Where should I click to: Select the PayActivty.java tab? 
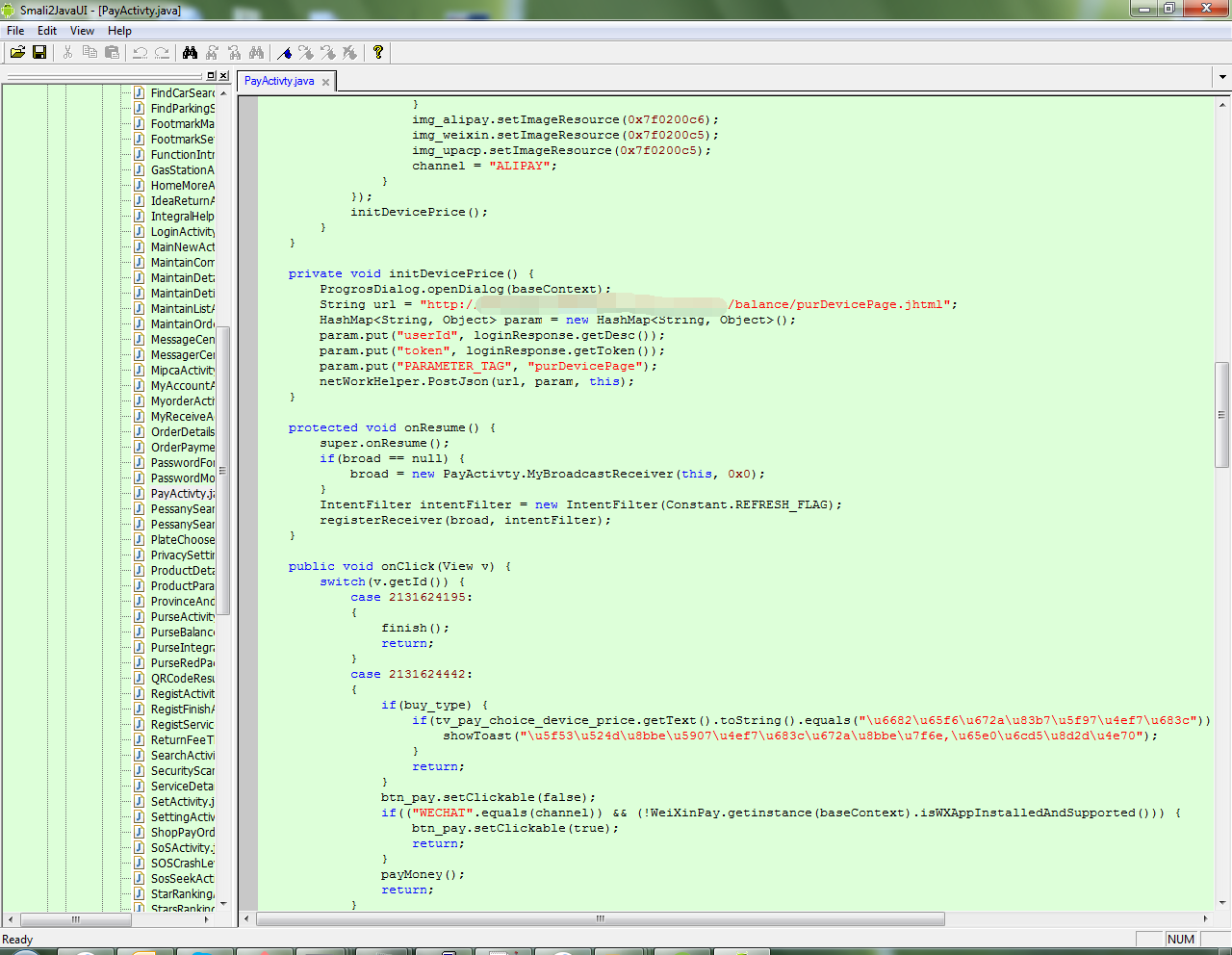click(279, 81)
